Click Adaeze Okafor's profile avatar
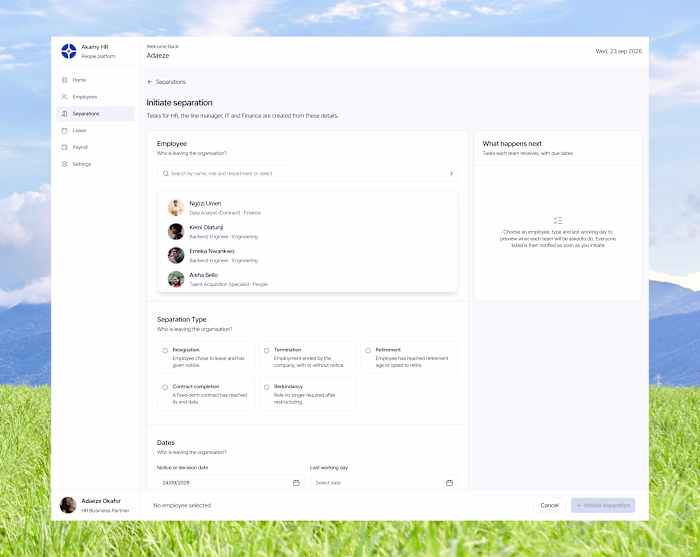Viewport: 700px width, 557px height. point(68,505)
